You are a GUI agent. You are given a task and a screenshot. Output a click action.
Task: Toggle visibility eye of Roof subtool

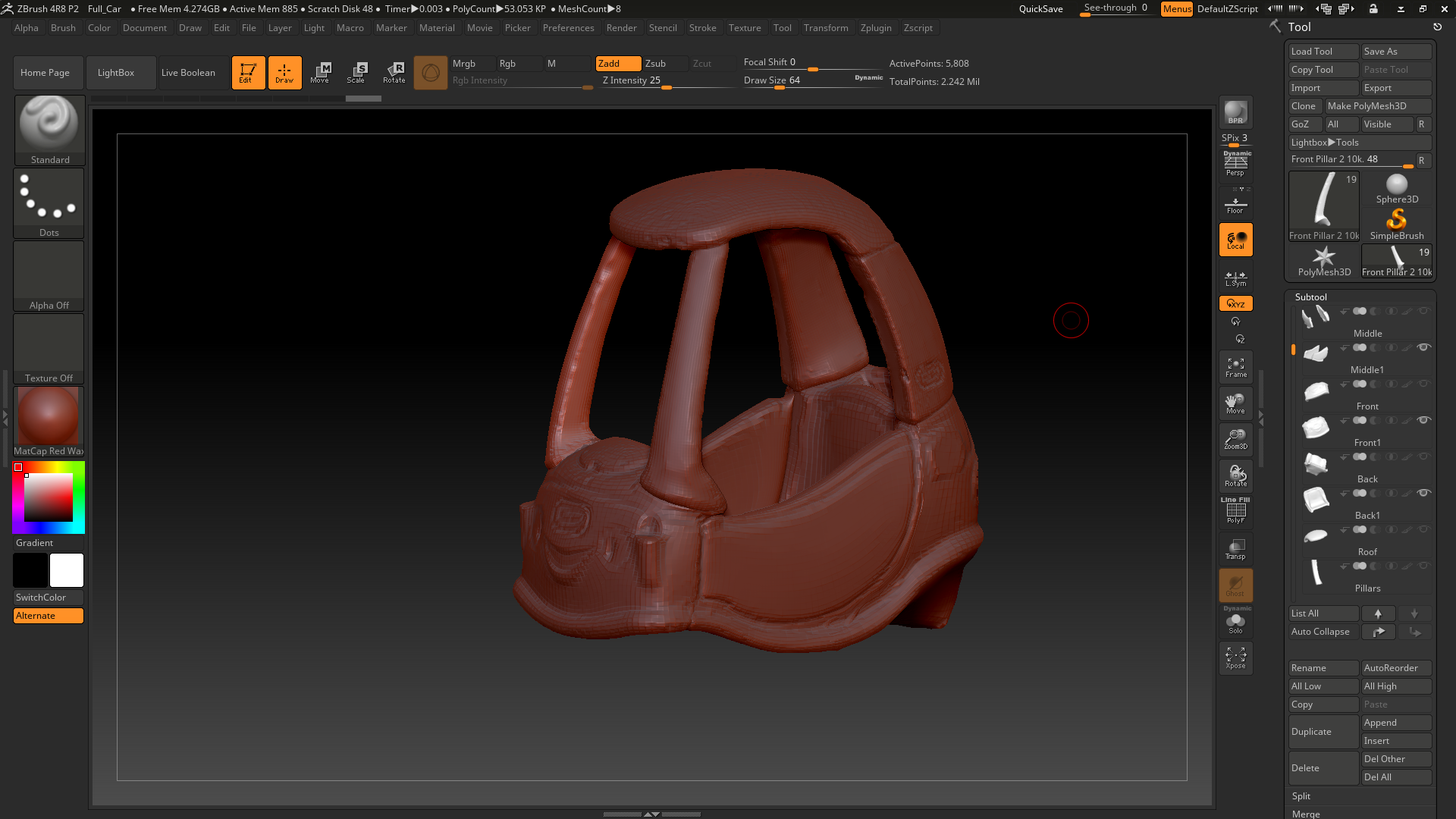1423,529
